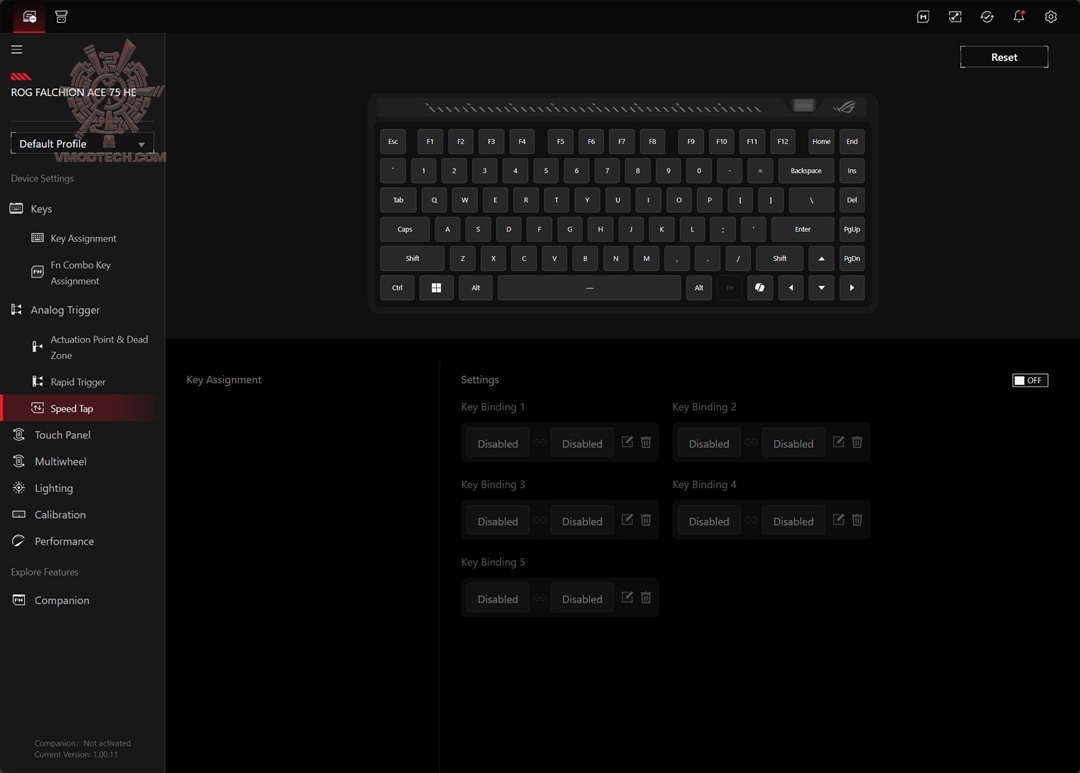Viewport: 1080px width, 773px height.
Task: Click the sync check icon at top right
Action: coord(987,17)
